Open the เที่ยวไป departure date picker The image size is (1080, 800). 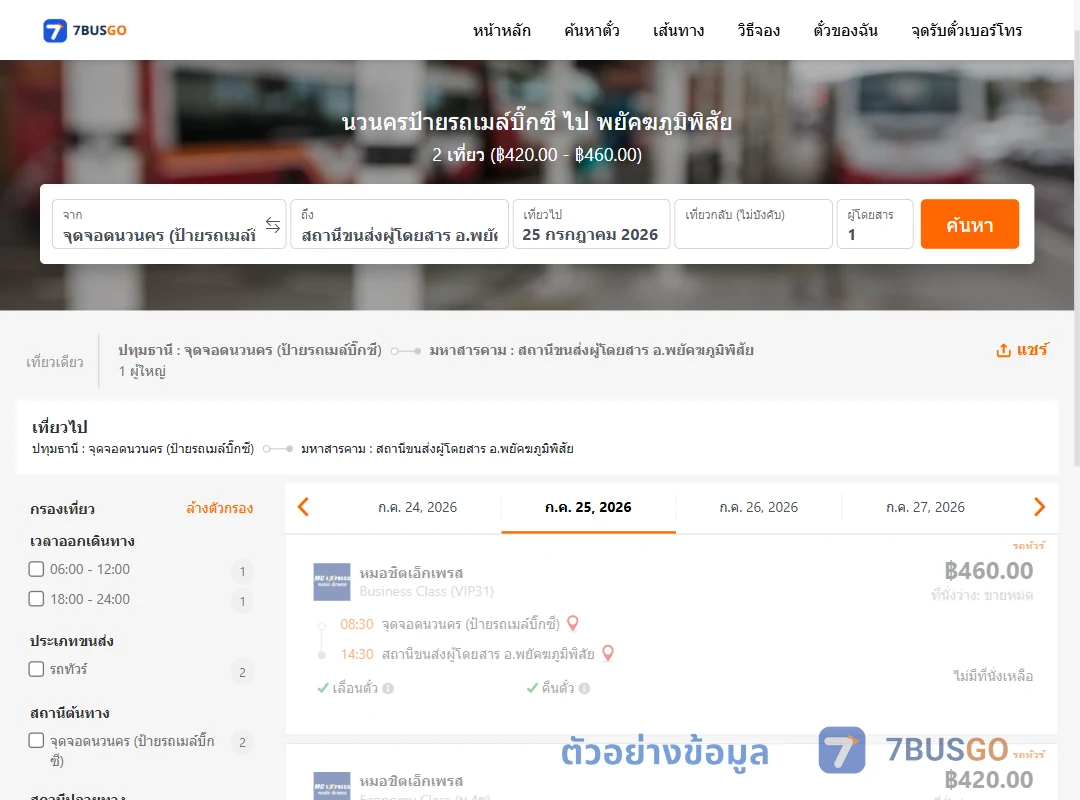click(591, 225)
